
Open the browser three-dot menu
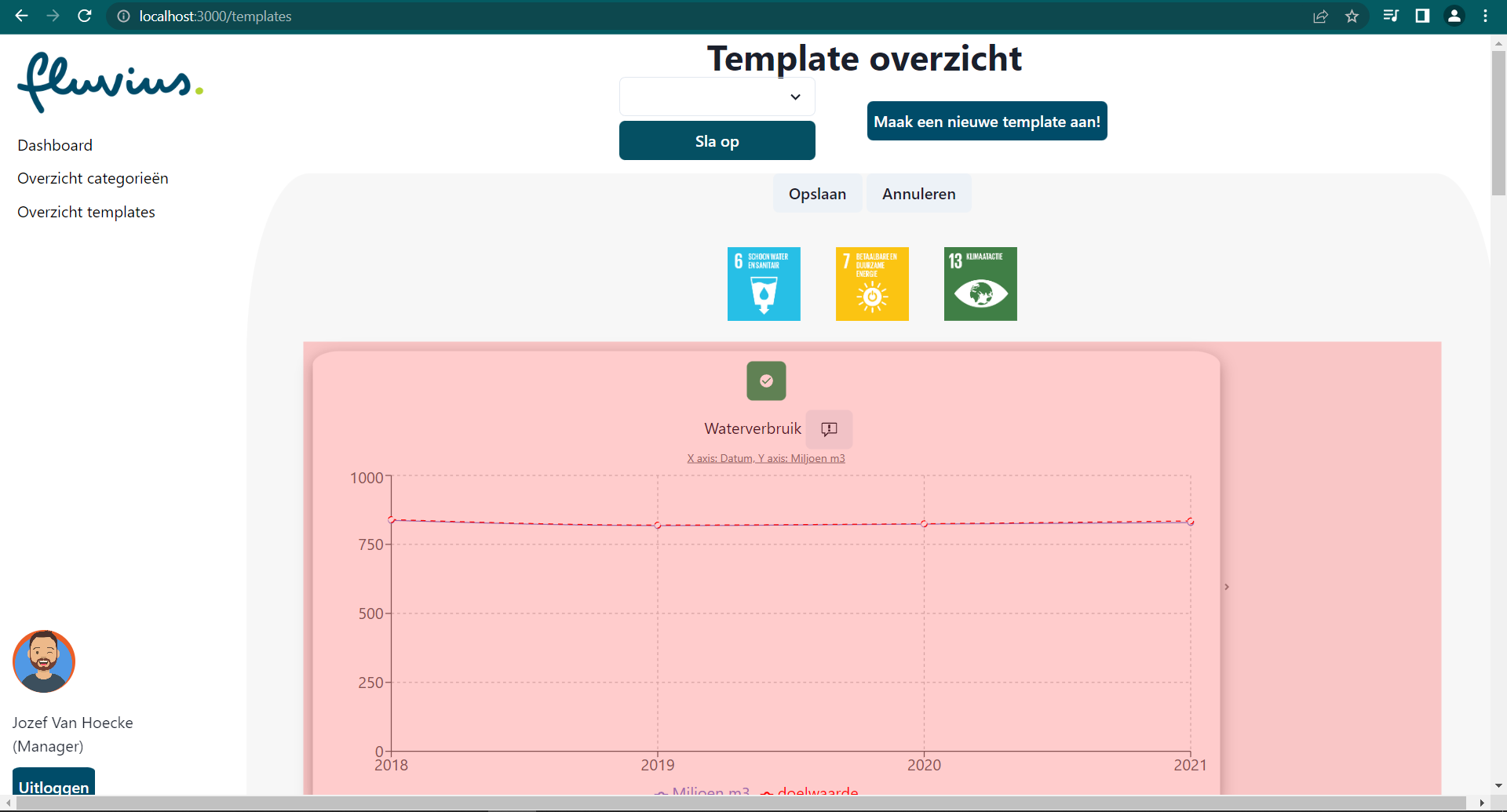[1486, 16]
